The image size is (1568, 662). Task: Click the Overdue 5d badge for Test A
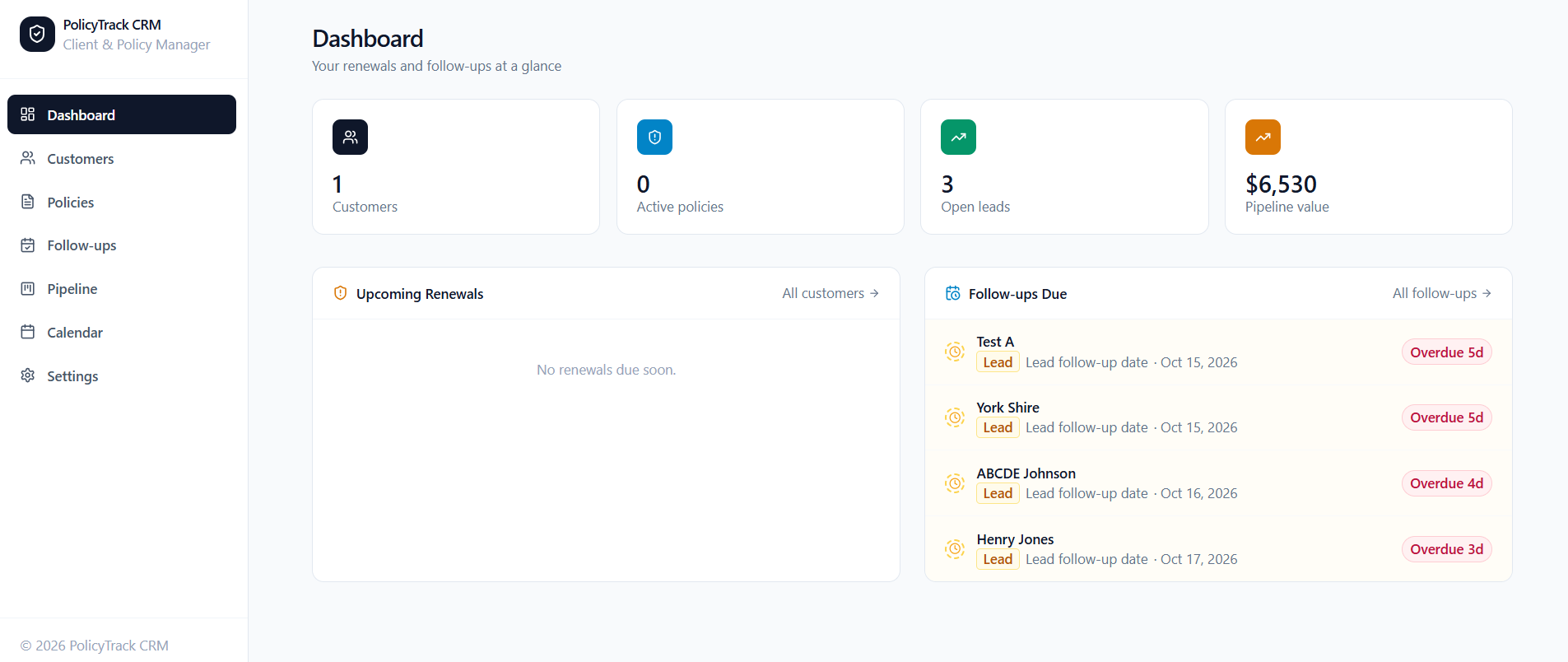coord(1446,352)
